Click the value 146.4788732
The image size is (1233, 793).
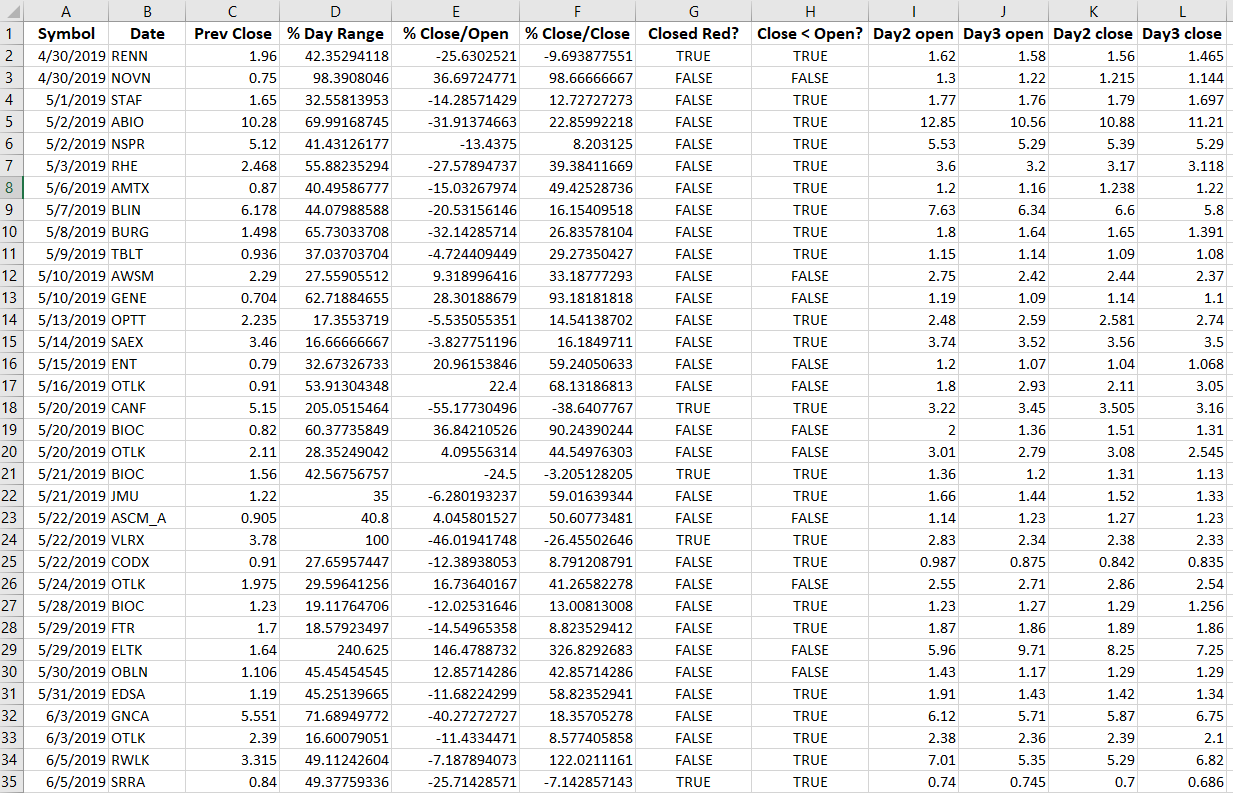tap(455, 650)
